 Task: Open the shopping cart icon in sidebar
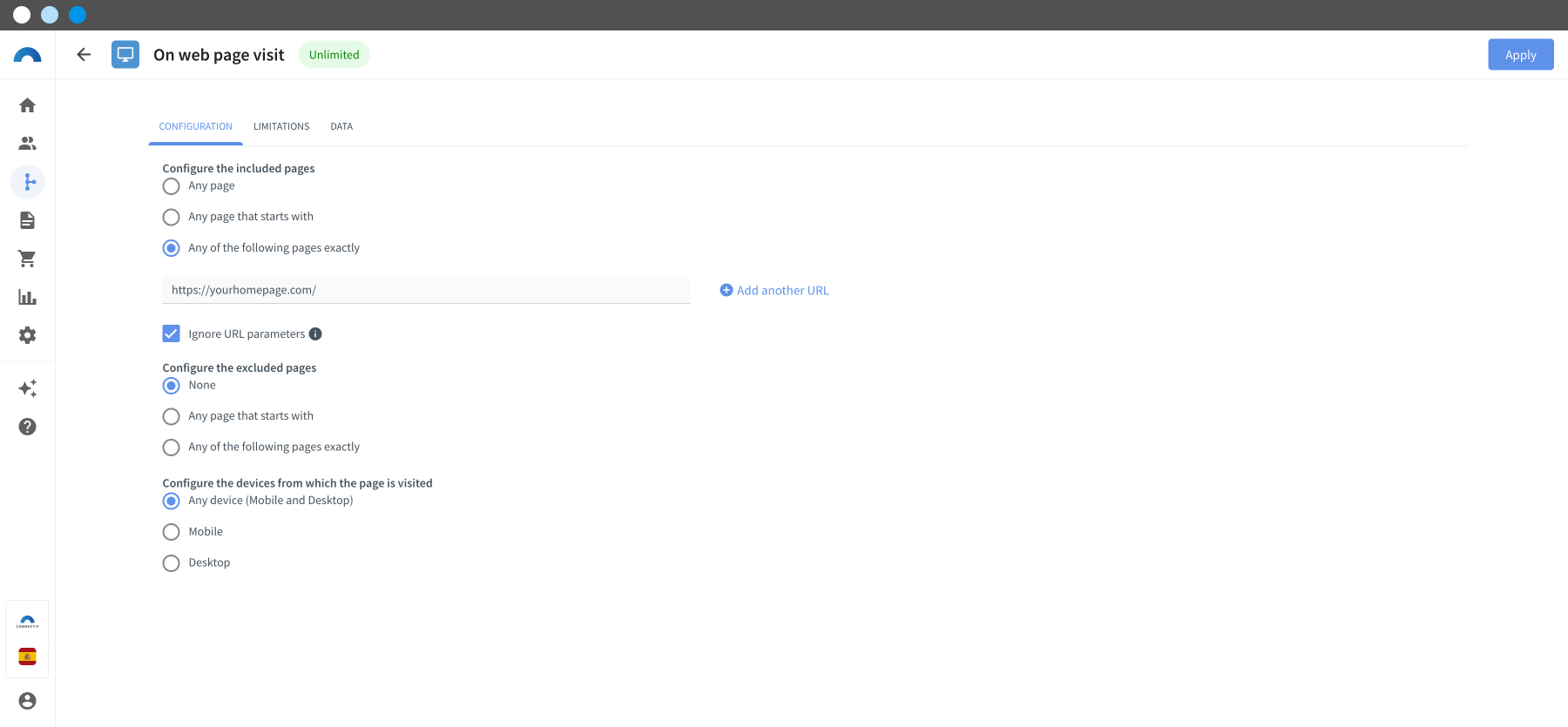[27, 259]
